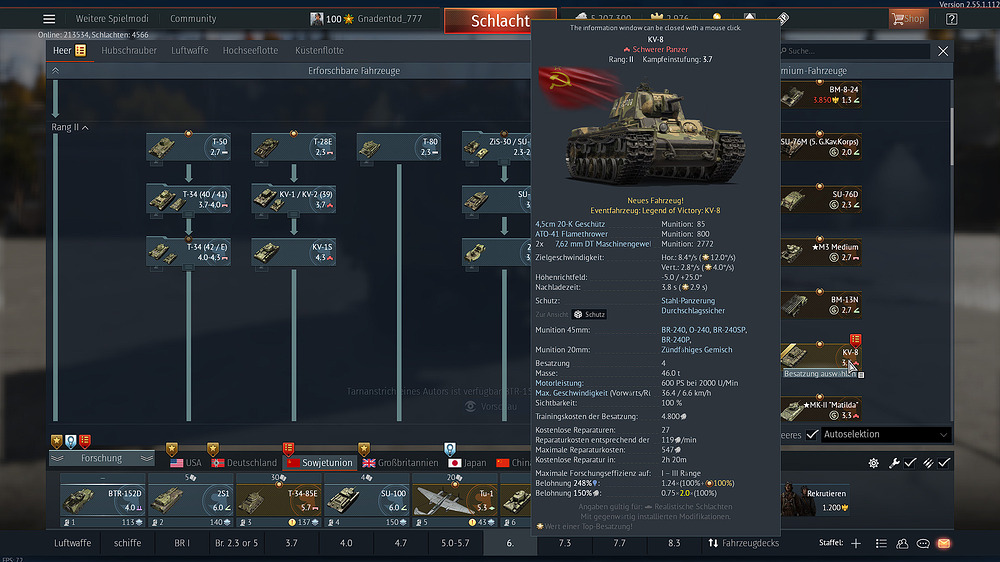Open the contacts/friends icon
The height and width of the screenshot is (562, 1000).
pyautogui.click(x=902, y=544)
